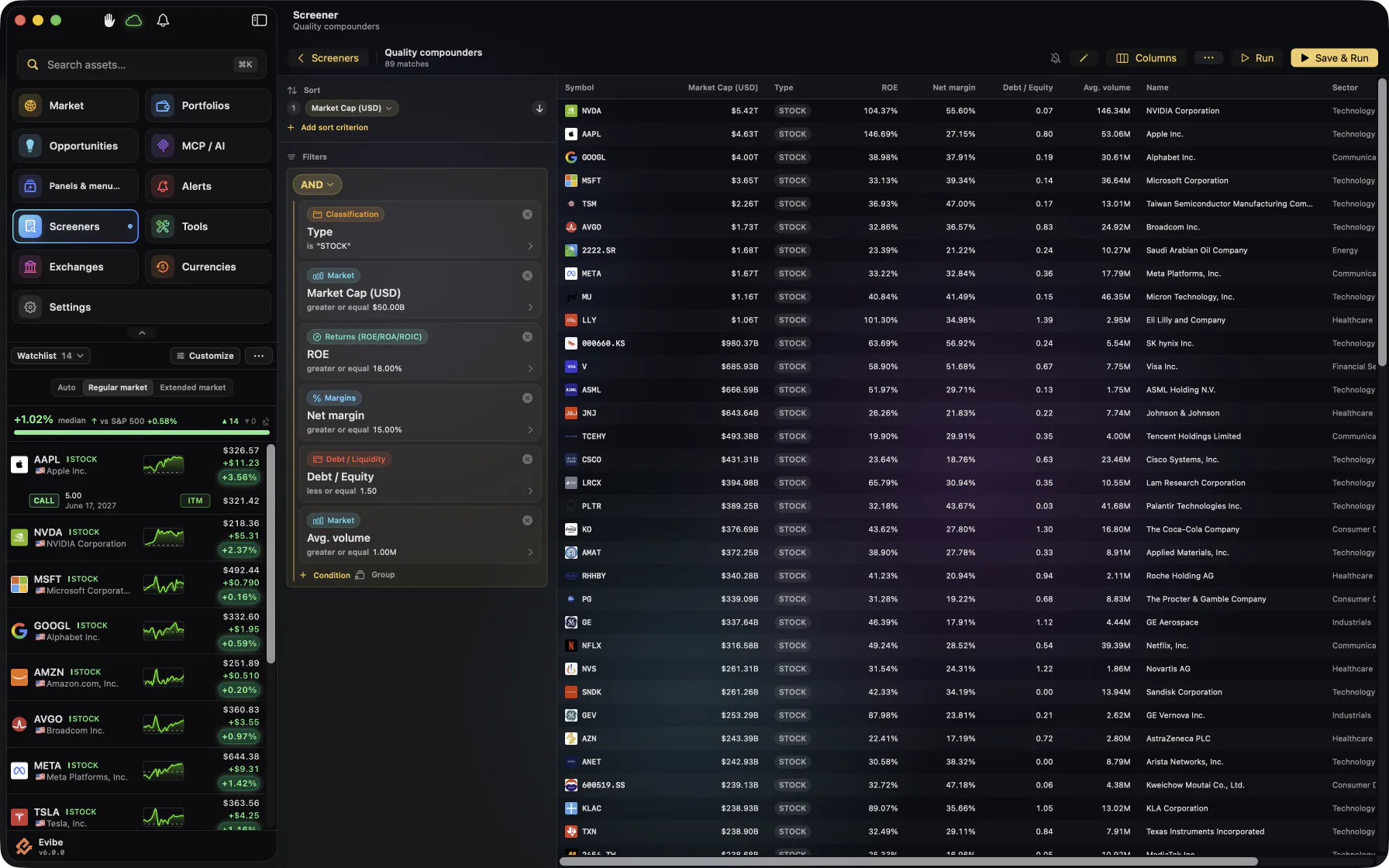Click the Customize watchlist button

click(205, 356)
